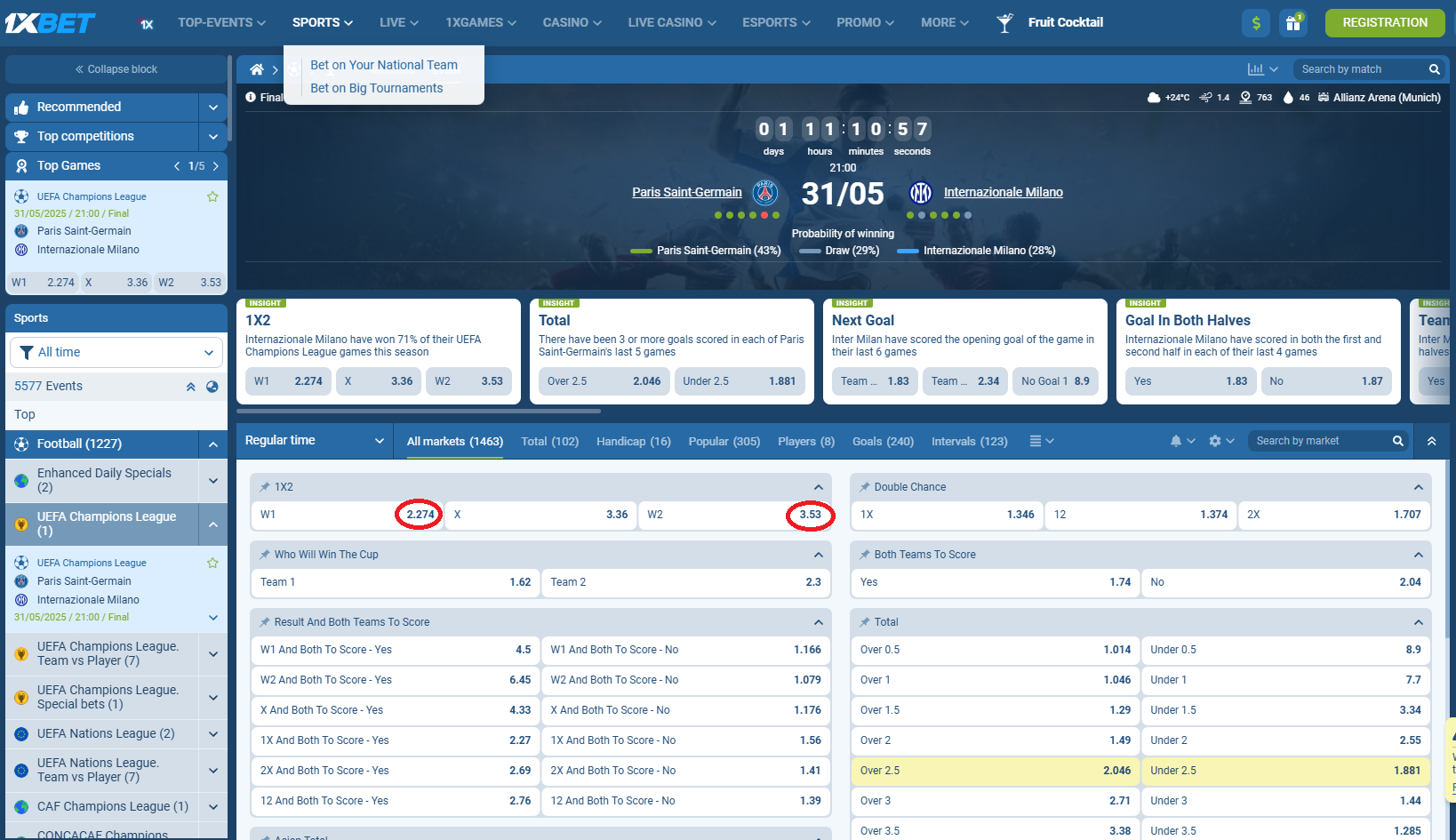Click the Search by match input field
This screenshot has height=840, width=1456.
coord(1360,69)
